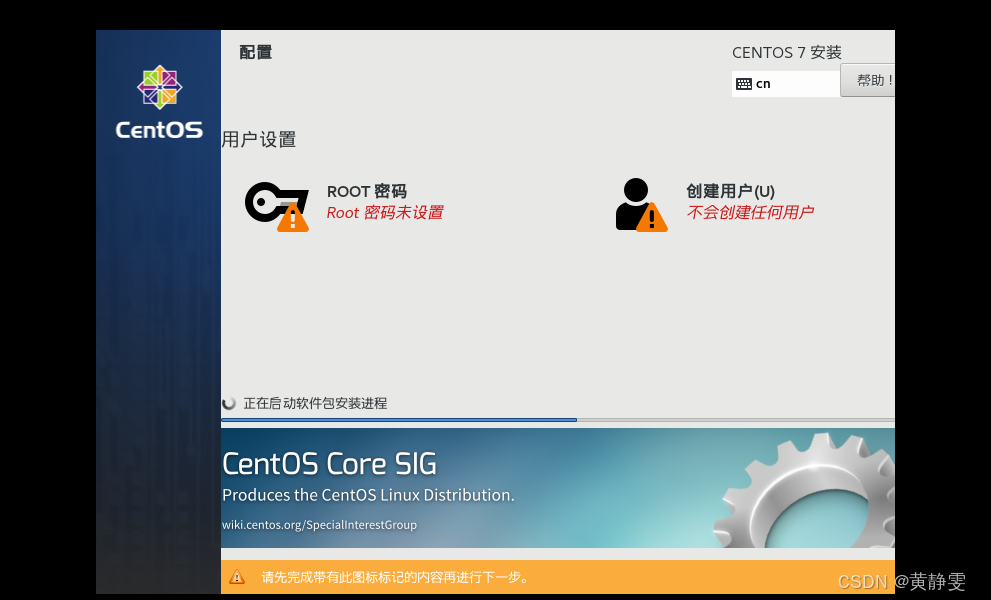Image resolution: width=991 pixels, height=600 pixels.
Task: Select the cn keyboard layout field
Action: click(x=786, y=84)
